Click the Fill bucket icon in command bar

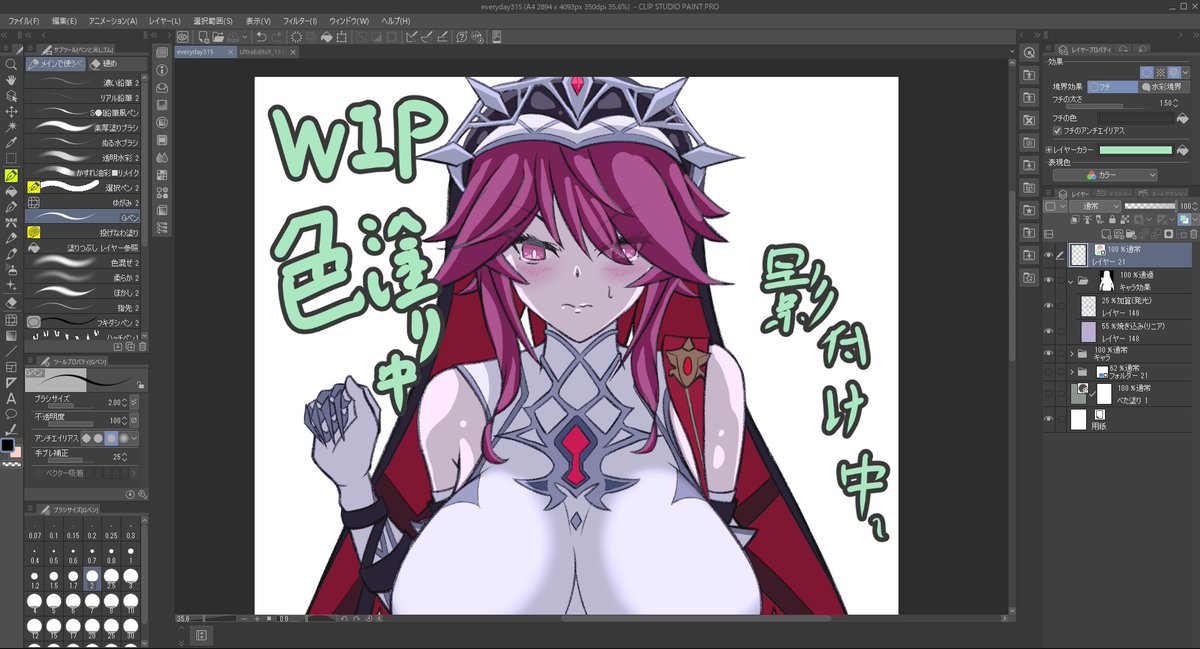pyautogui.click(x=326, y=37)
